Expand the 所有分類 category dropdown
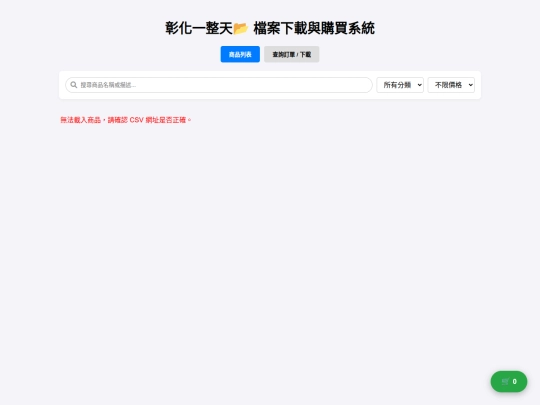This screenshot has height=405, width=540. click(400, 85)
